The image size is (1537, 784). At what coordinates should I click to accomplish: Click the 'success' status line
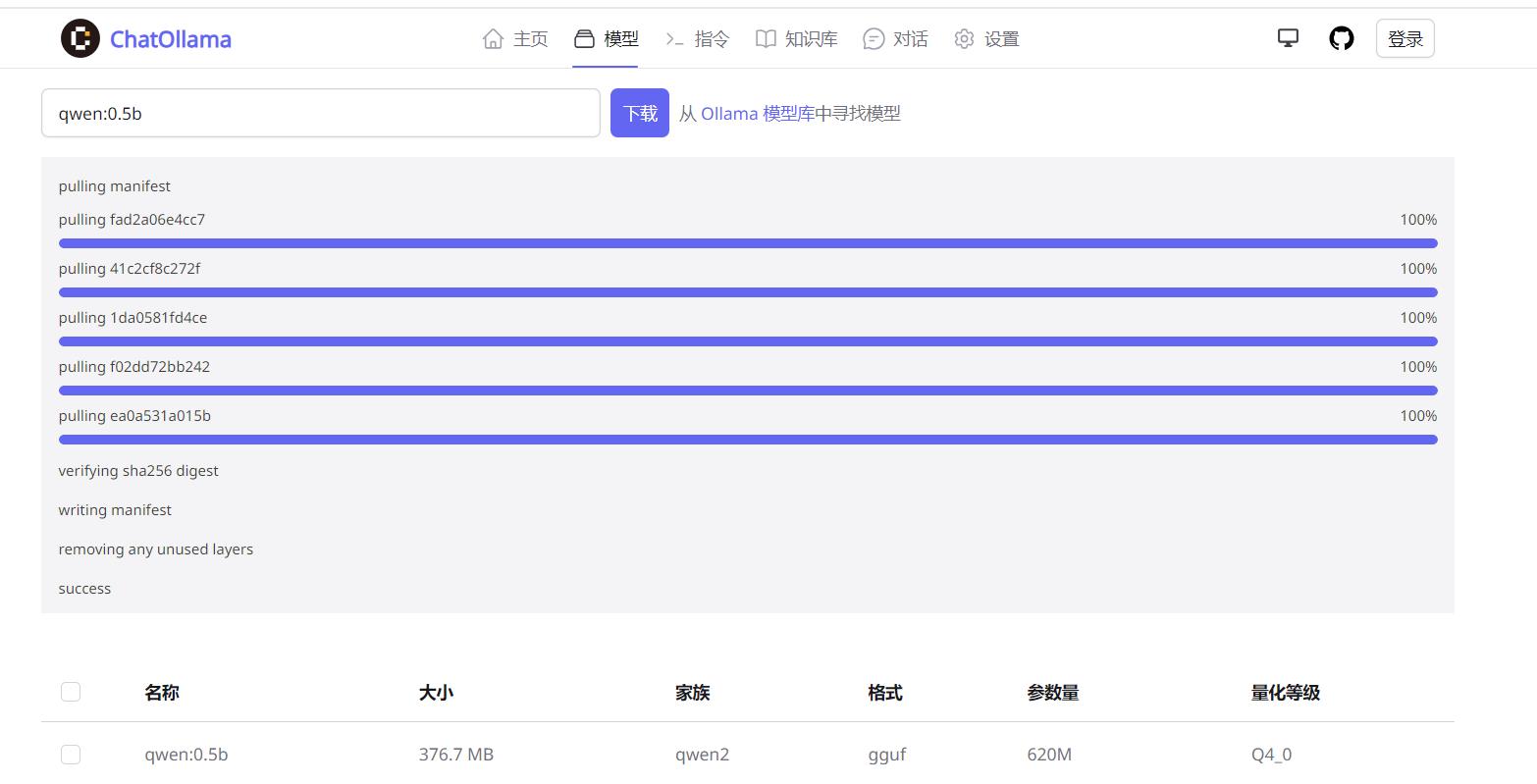84,589
